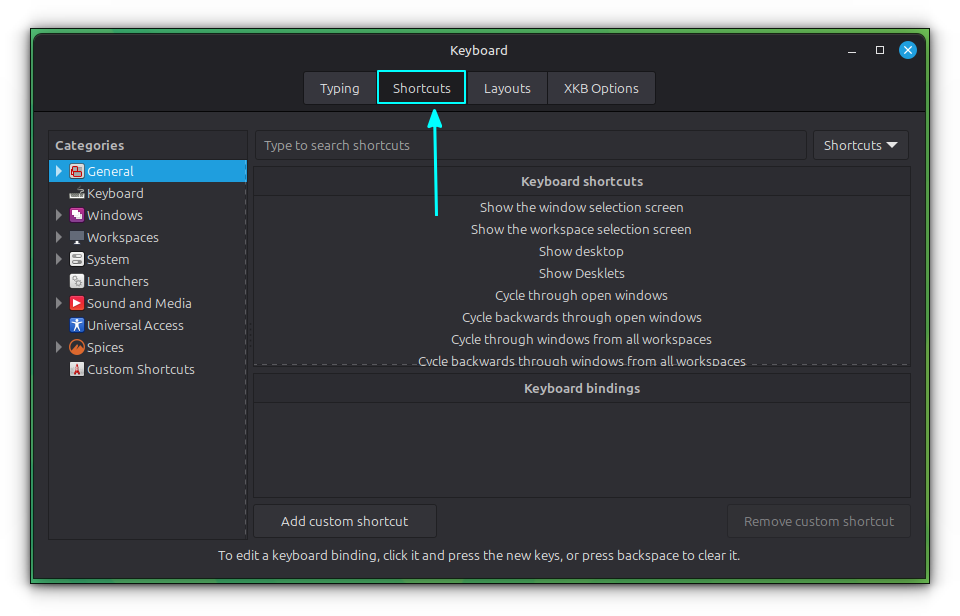
Task: Open the XKB Options tab
Action: pyautogui.click(x=601, y=88)
